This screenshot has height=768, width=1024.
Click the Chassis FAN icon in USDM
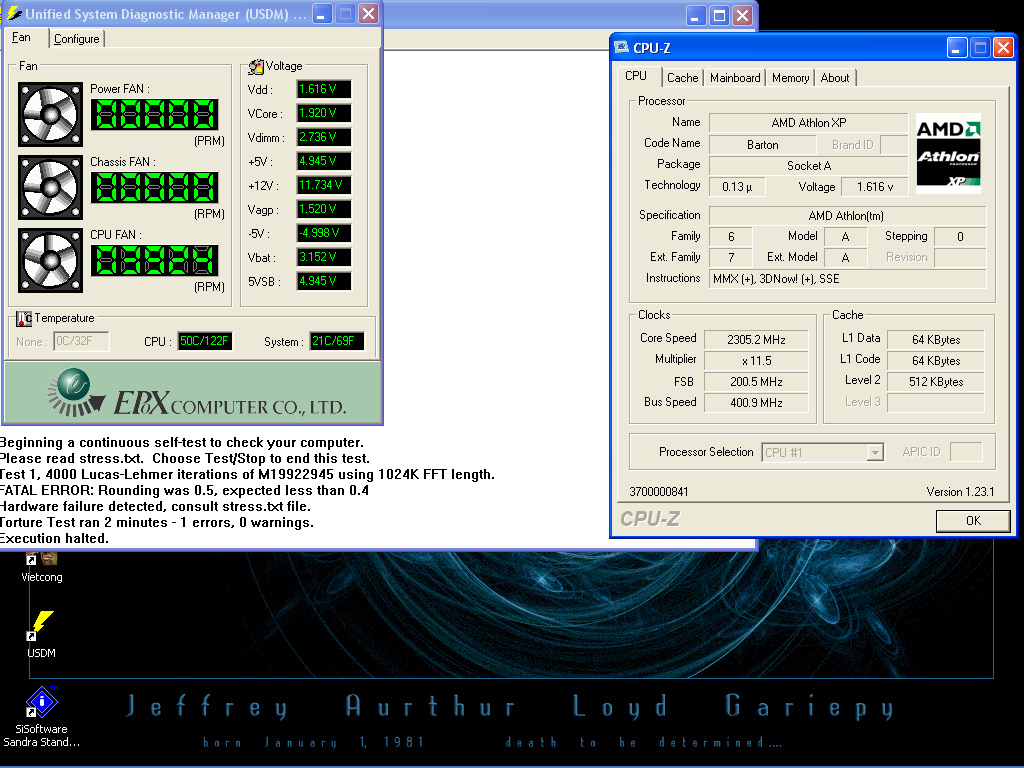click(x=50, y=187)
